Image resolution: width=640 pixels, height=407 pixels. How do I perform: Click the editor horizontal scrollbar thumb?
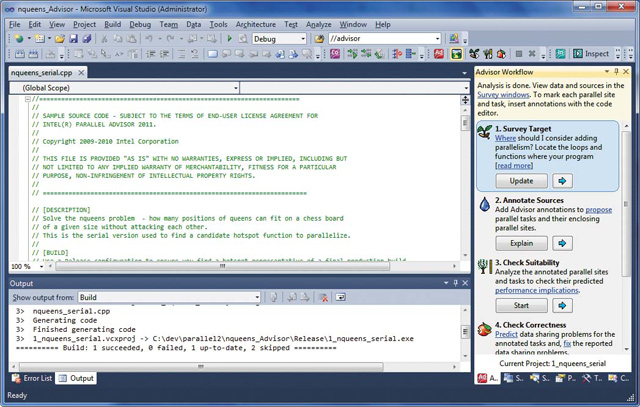point(222,266)
